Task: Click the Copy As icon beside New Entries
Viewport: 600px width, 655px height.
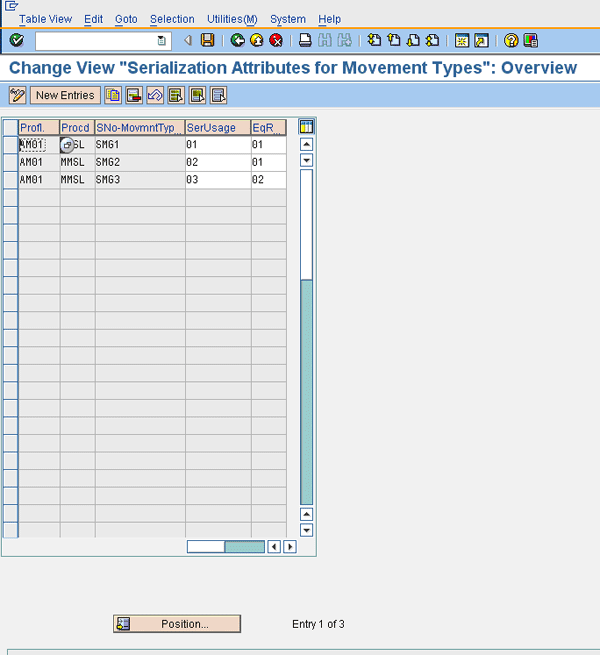Action: [113, 95]
